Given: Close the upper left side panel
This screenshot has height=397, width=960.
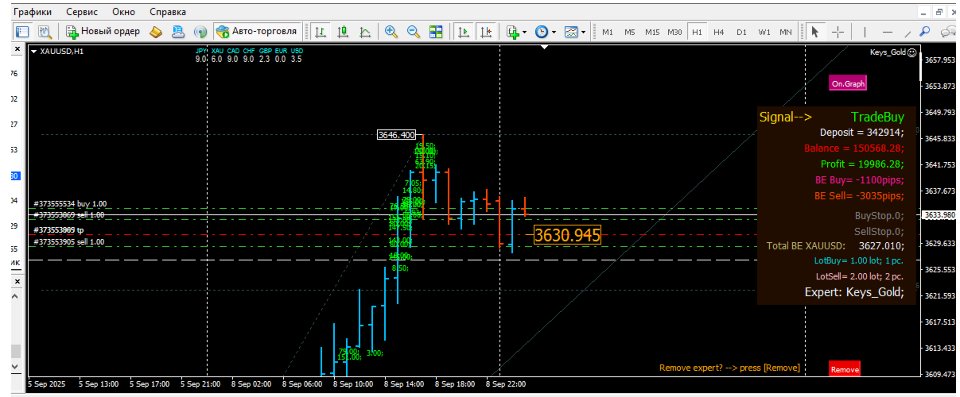Looking at the screenshot, I should pos(17,50).
